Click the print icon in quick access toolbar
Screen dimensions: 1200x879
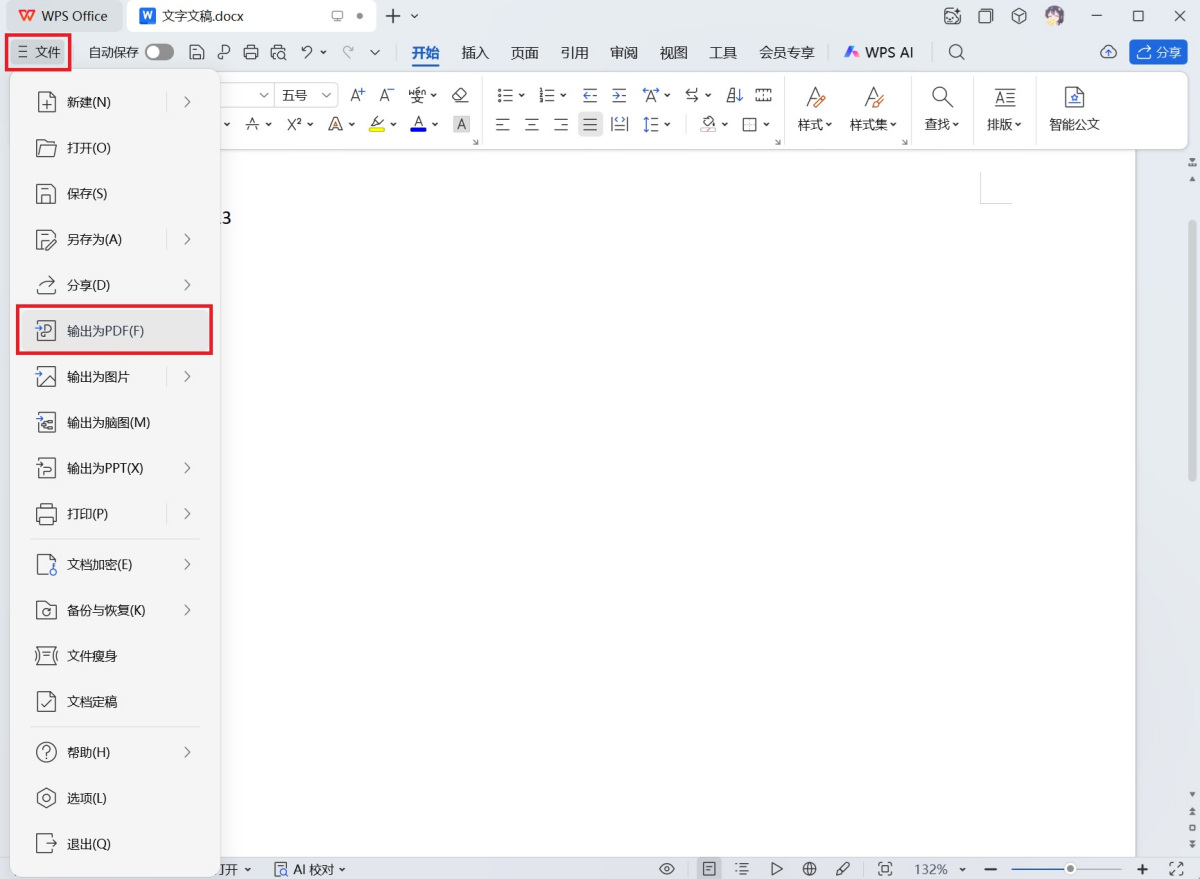(x=251, y=51)
